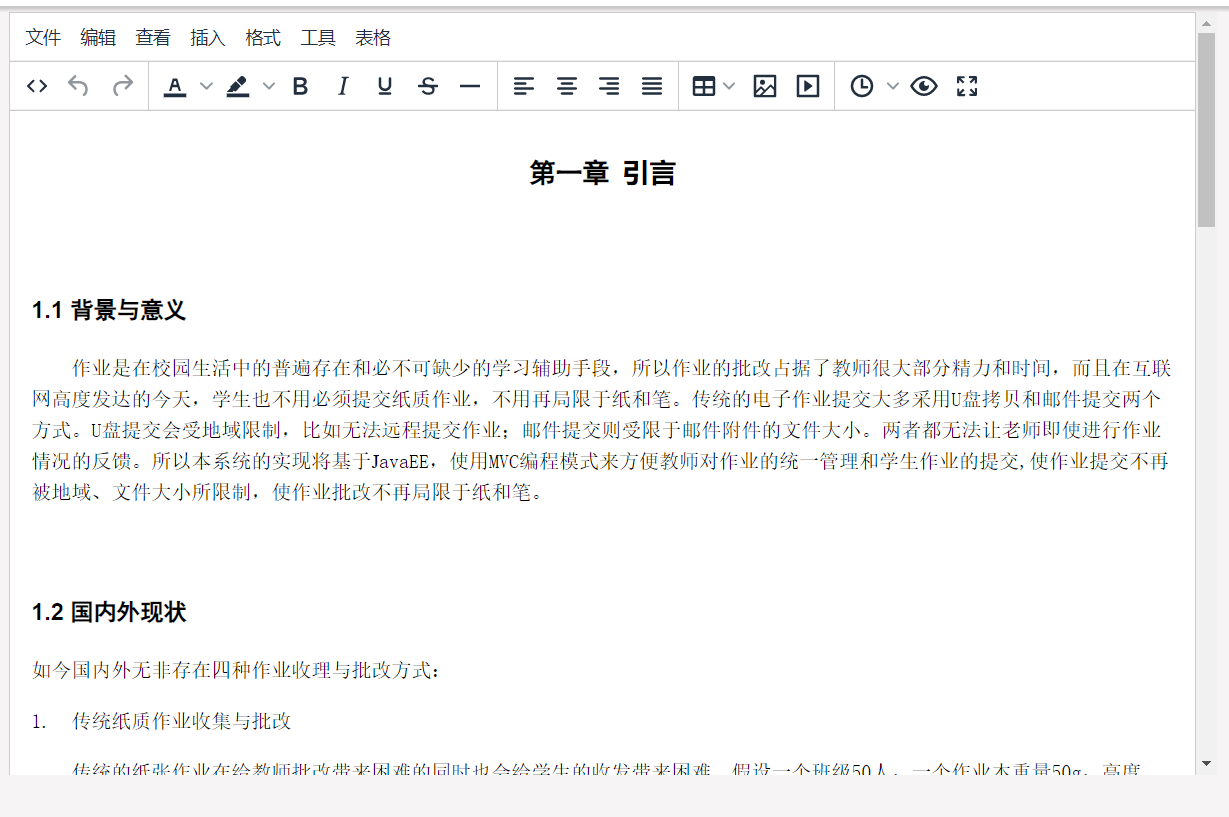
Task: Open the 插入 menu
Action: (206, 37)
